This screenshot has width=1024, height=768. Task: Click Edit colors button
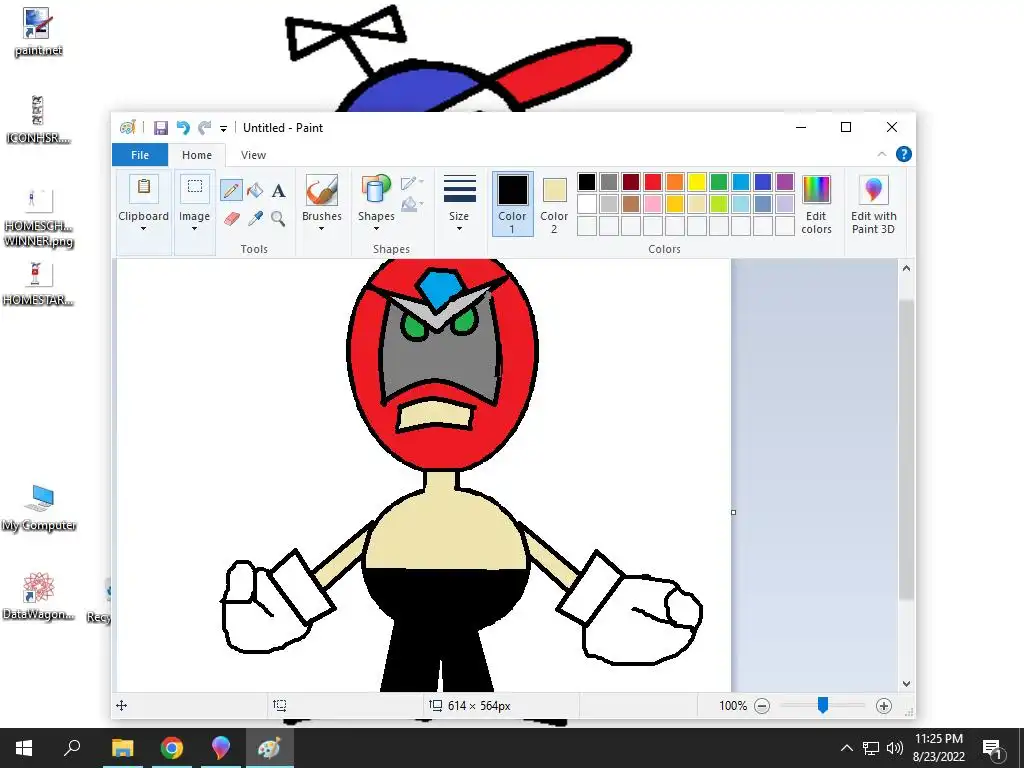pos(816,204)
